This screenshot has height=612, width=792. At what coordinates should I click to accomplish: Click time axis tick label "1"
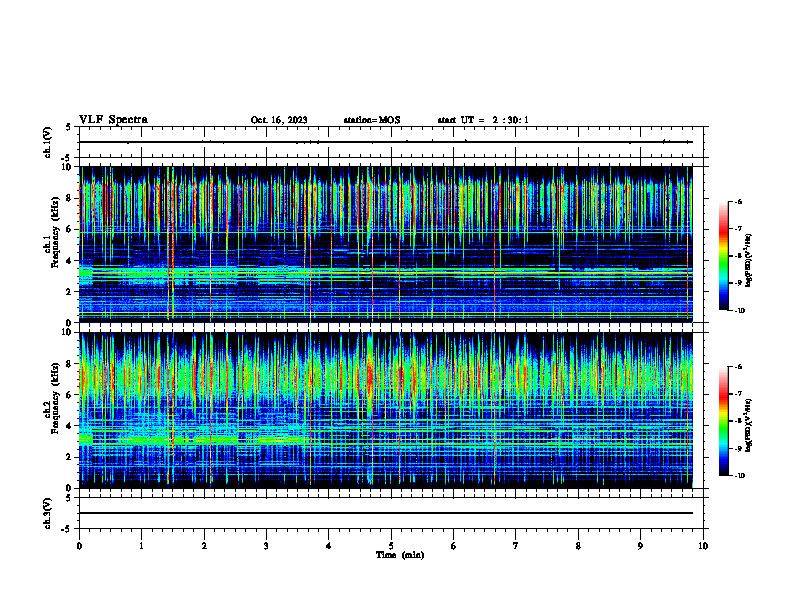141,546
